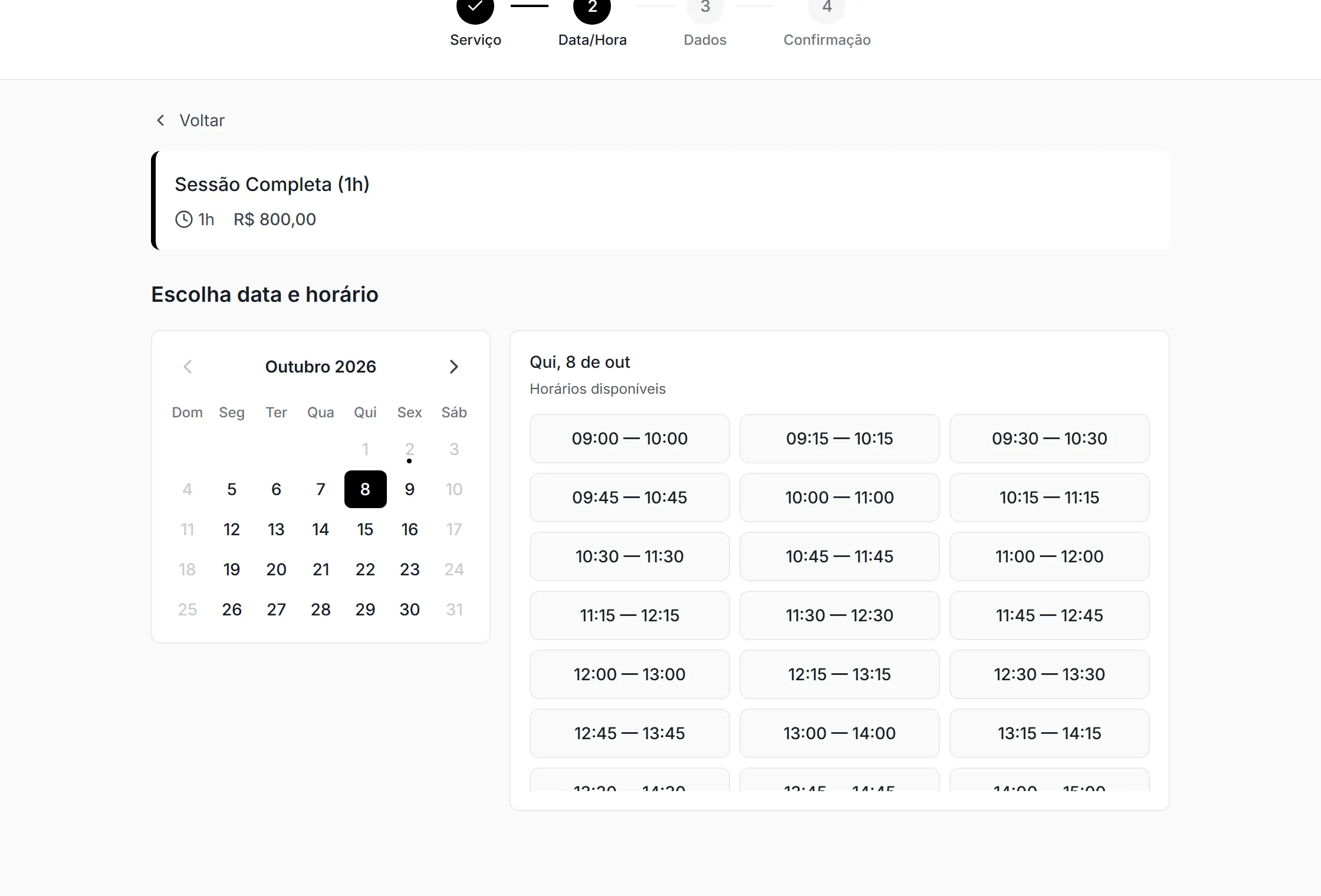
Task: Choose the 10:00 — 11:00 slot
Action: pos(840,498)
